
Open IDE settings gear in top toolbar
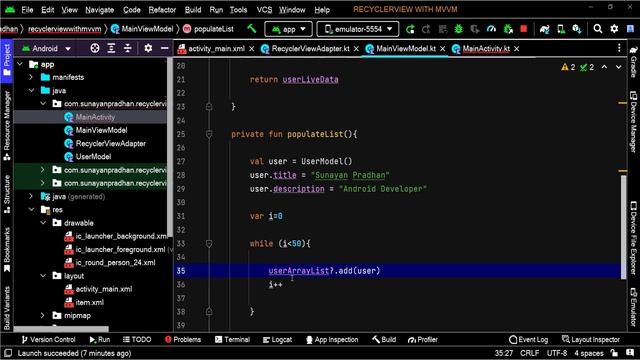pos(614,29)
